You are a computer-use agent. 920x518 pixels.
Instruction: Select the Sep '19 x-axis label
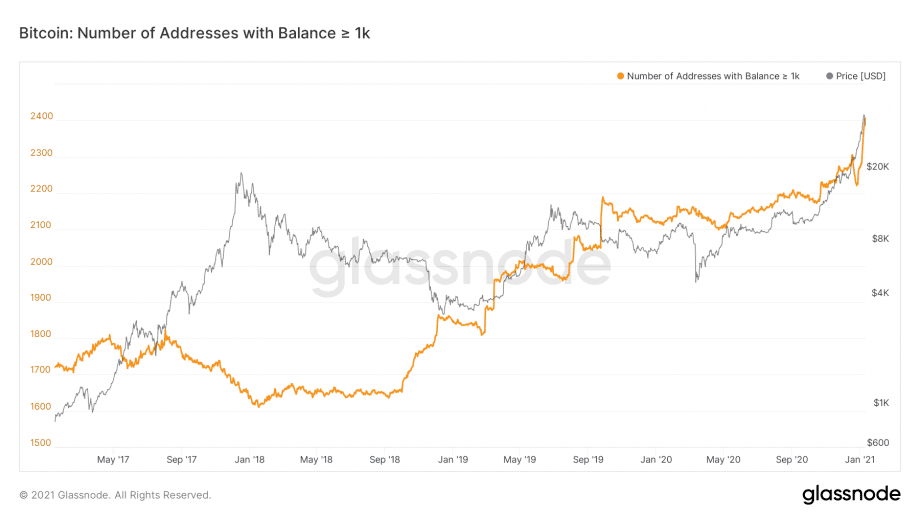pos(588,459)
